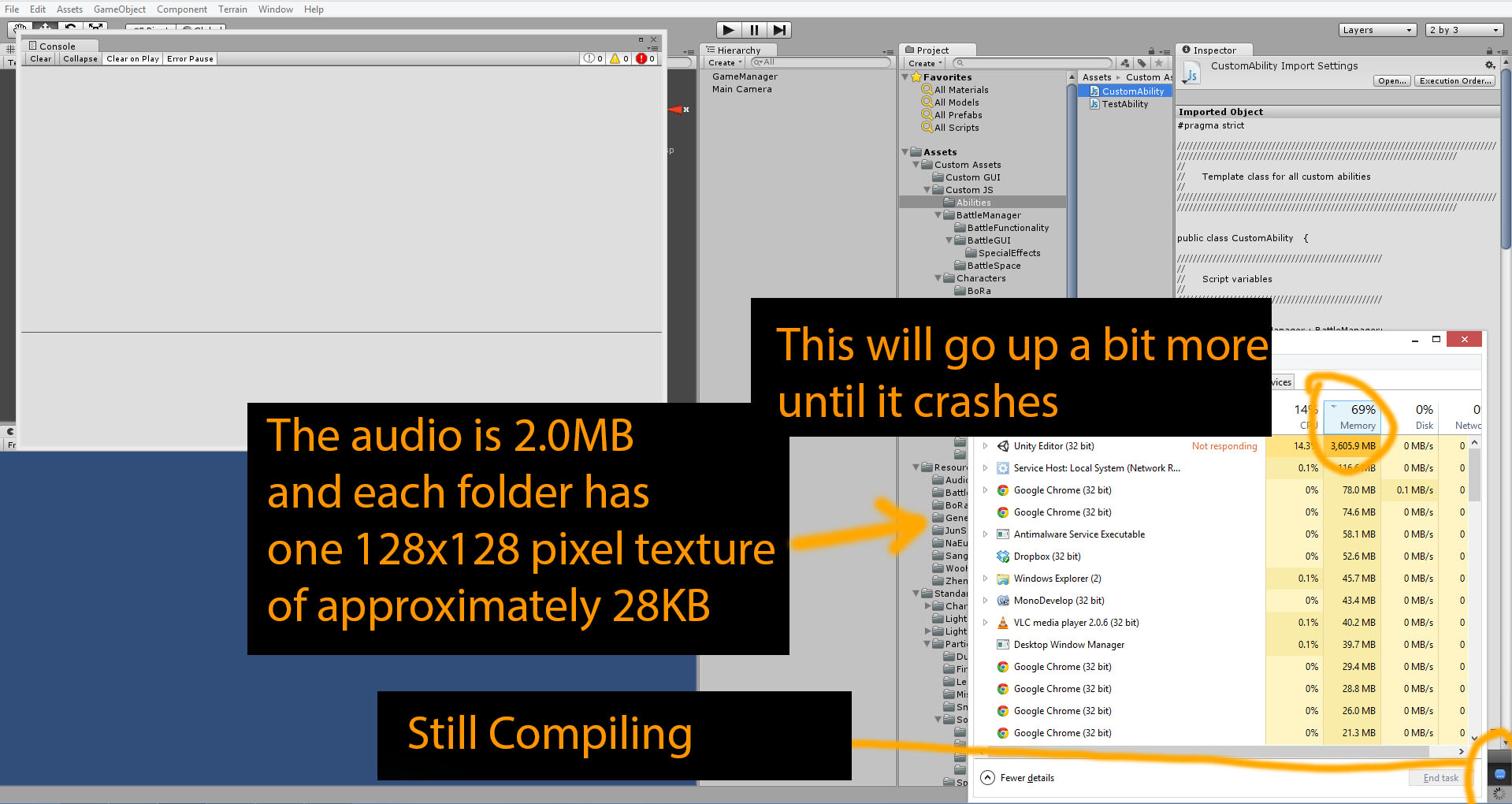Toggle Clear on Play in the Console
Viewport: 1512px width, 804px height.
pos(132,58)
